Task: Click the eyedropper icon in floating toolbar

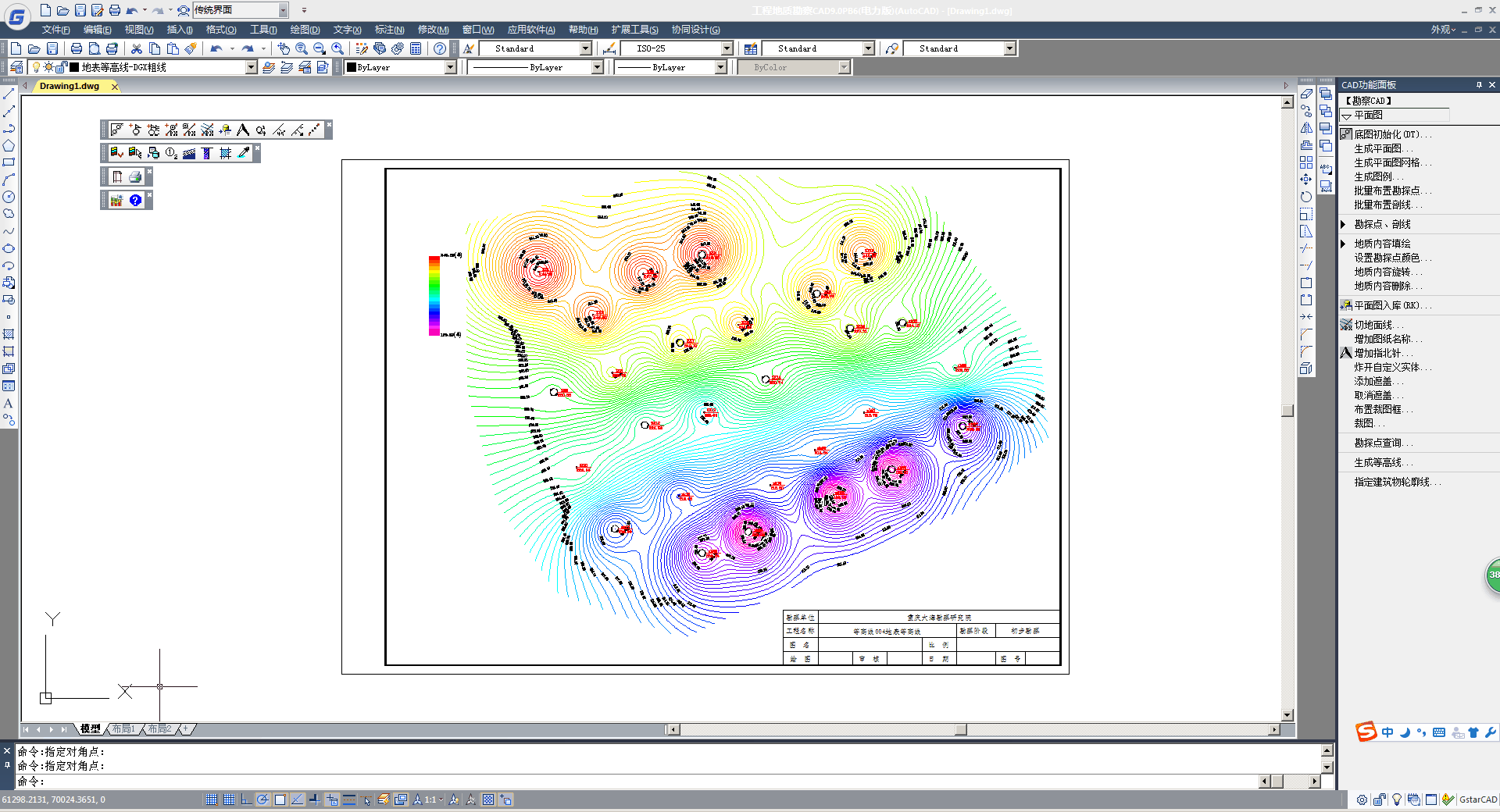Action: click(x=244, y=153)
